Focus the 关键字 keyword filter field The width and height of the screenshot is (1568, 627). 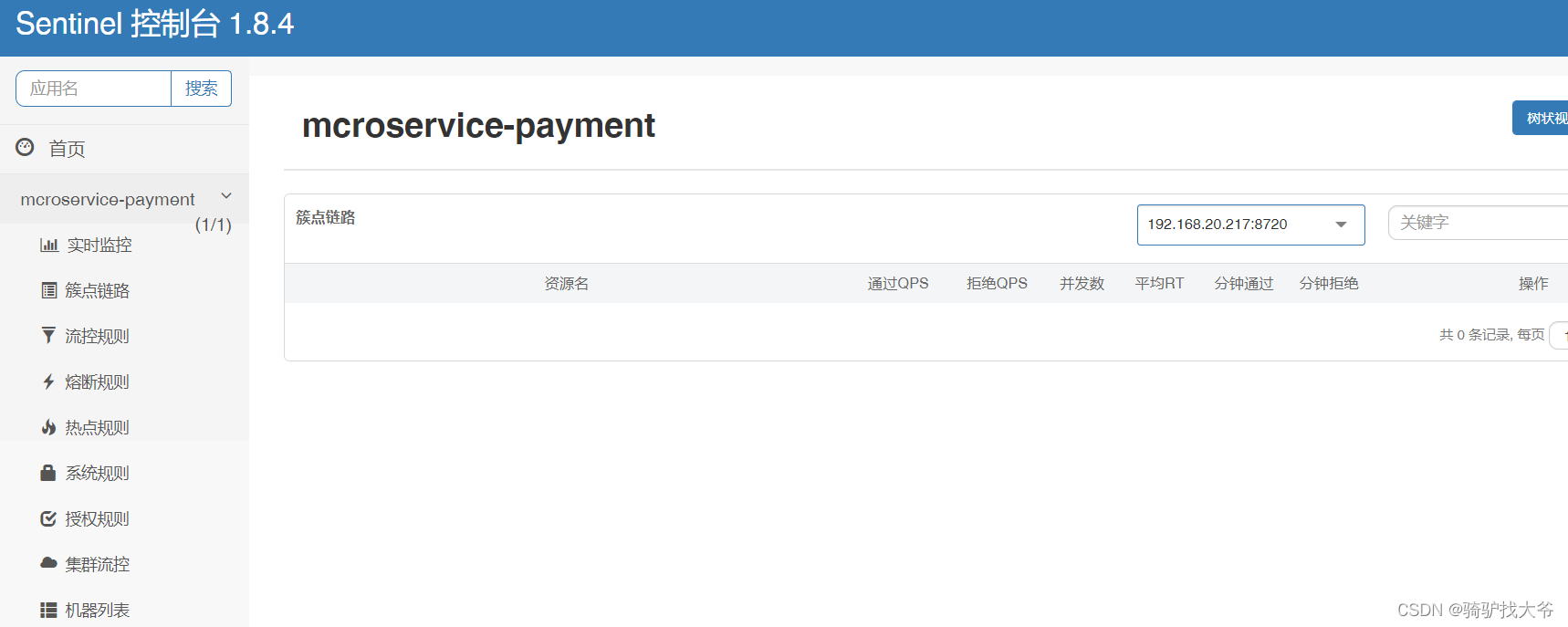[x=1478, y=223]
